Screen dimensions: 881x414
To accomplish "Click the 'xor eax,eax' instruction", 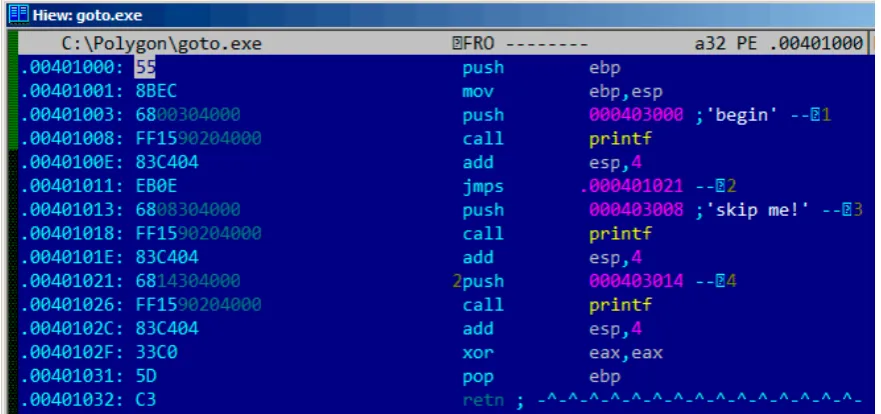I will (562, 353).
